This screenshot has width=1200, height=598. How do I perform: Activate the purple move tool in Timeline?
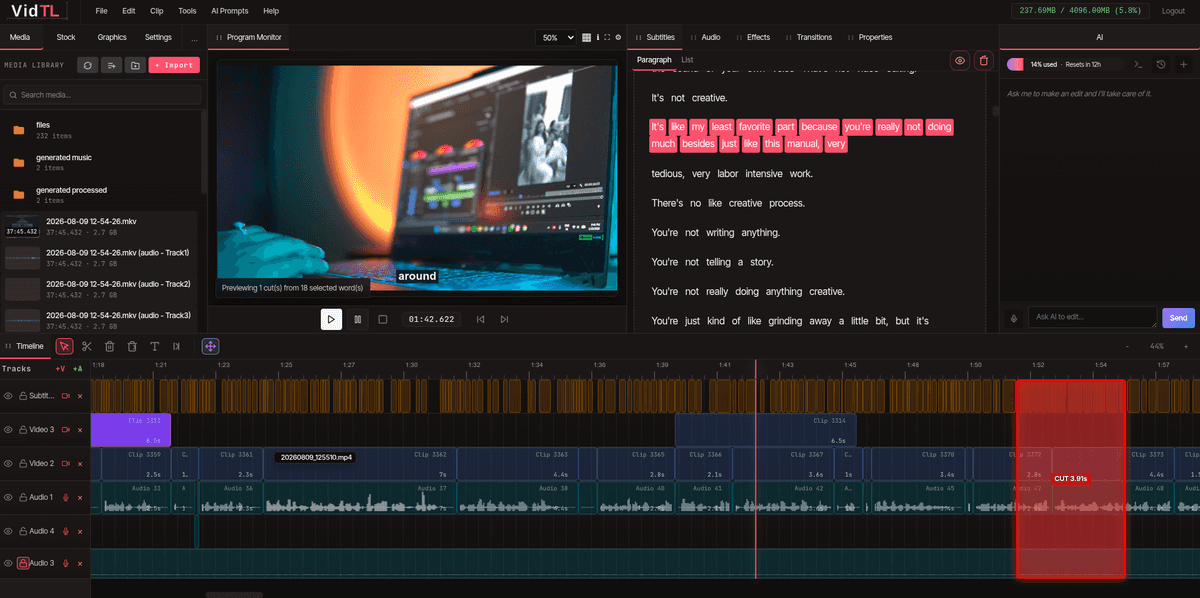tap(210, 346)
